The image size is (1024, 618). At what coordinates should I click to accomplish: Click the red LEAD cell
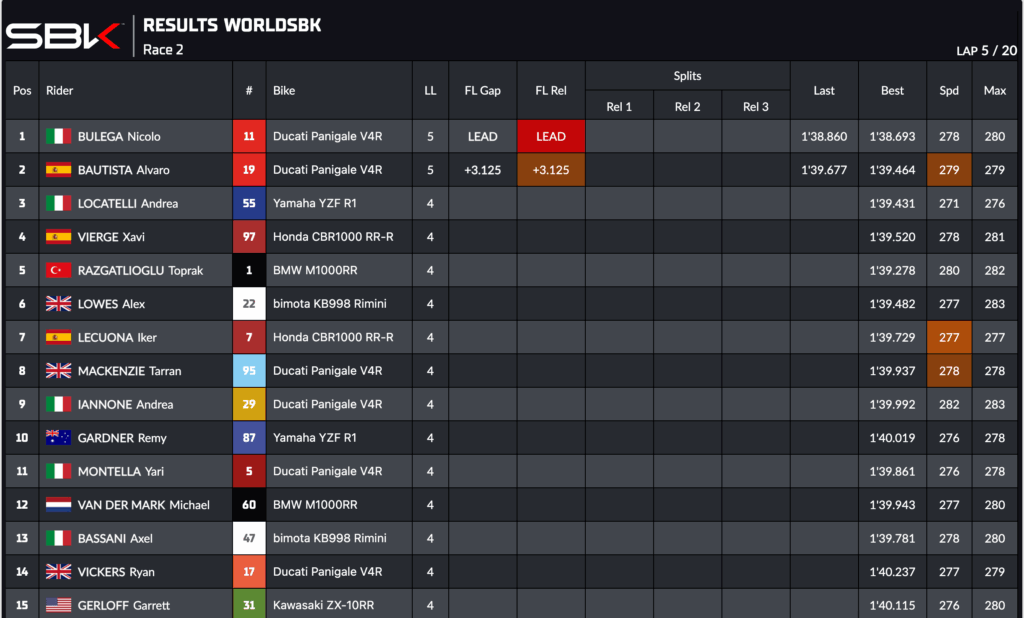(x=551, y=137)
